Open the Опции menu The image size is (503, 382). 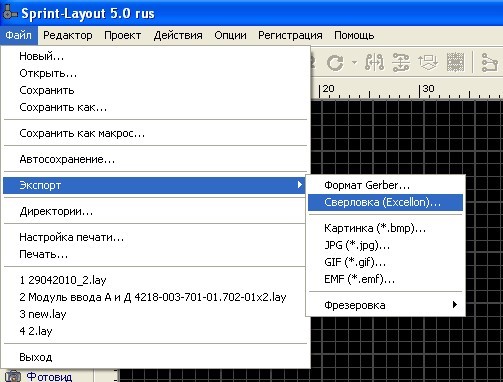click(230, 35)
